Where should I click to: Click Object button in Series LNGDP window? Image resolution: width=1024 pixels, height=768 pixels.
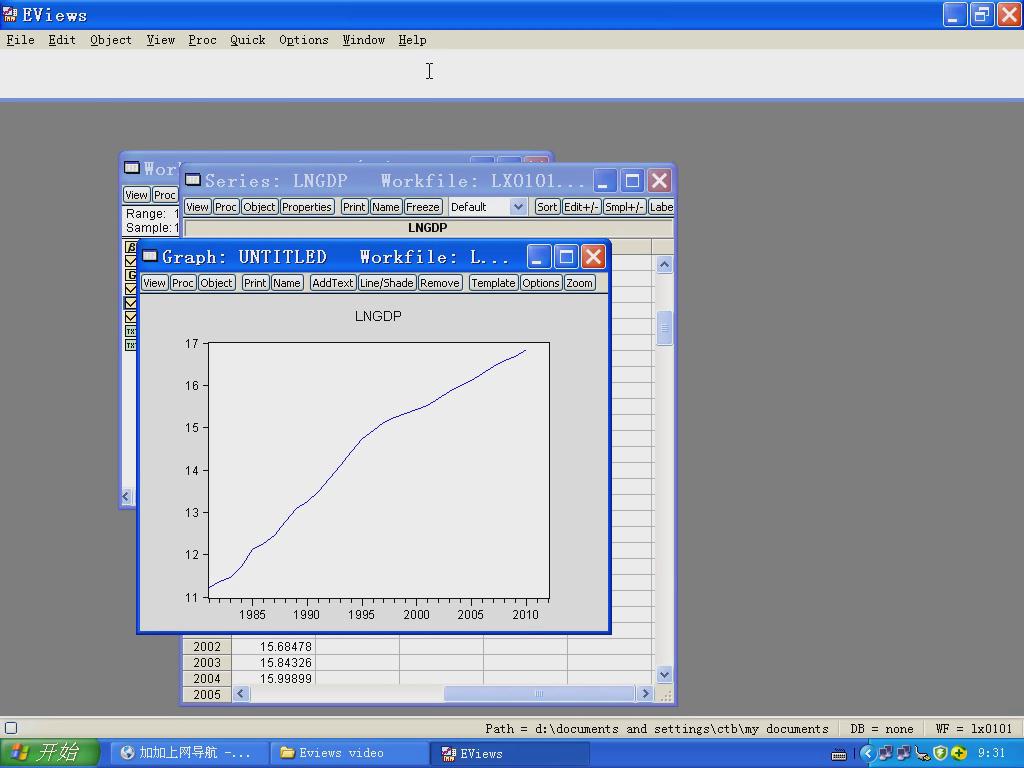point(259,207)
